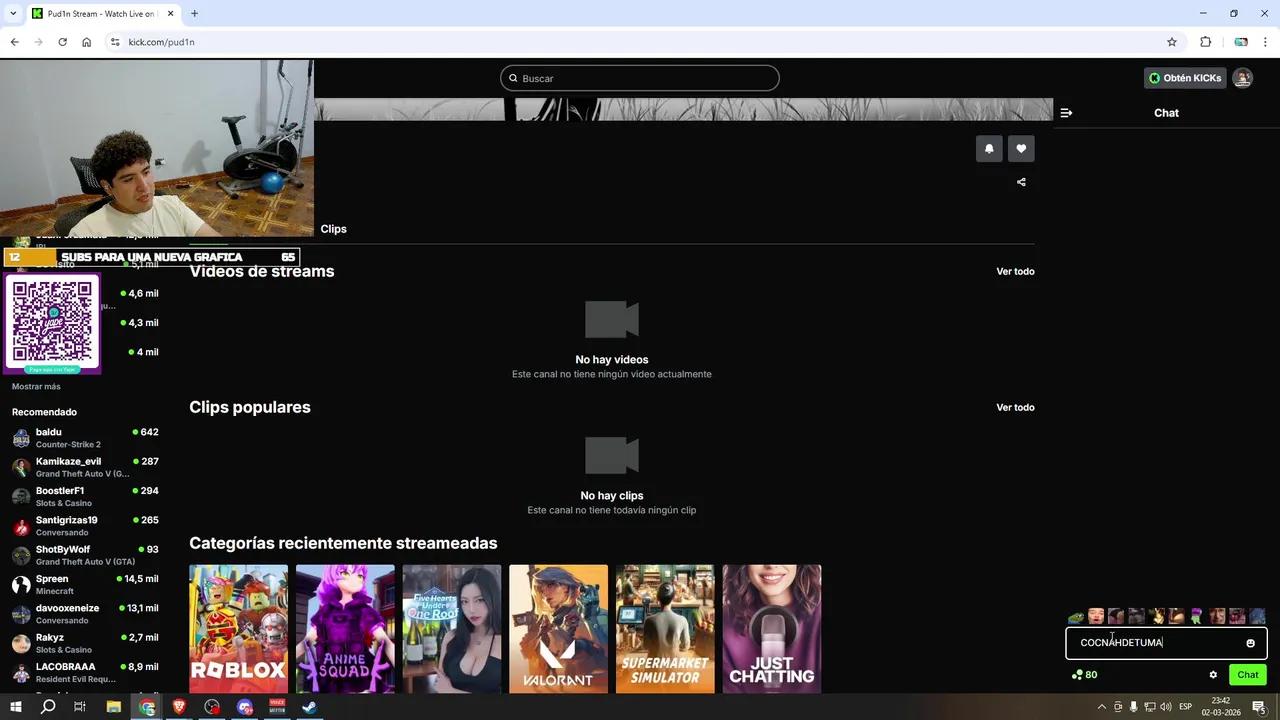Open LACOBRAAA recommended channel
The height and width of the screenshot is (720, 1280).
(85, 672)
